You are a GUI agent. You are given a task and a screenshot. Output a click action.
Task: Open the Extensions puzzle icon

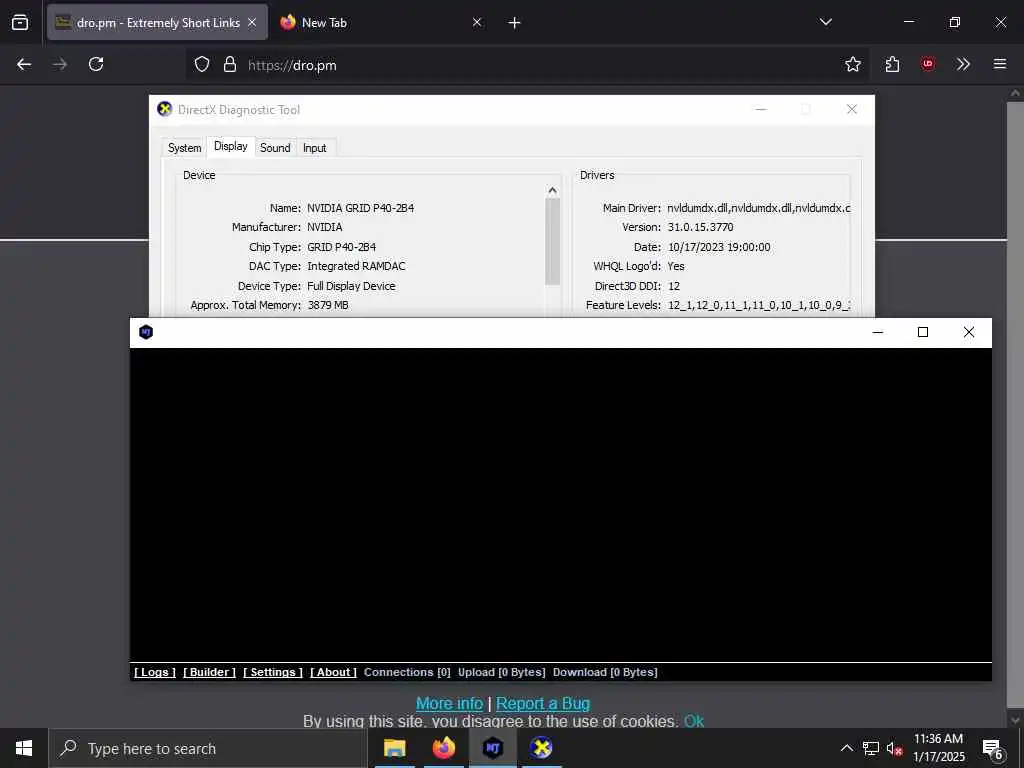coord(892,64)
